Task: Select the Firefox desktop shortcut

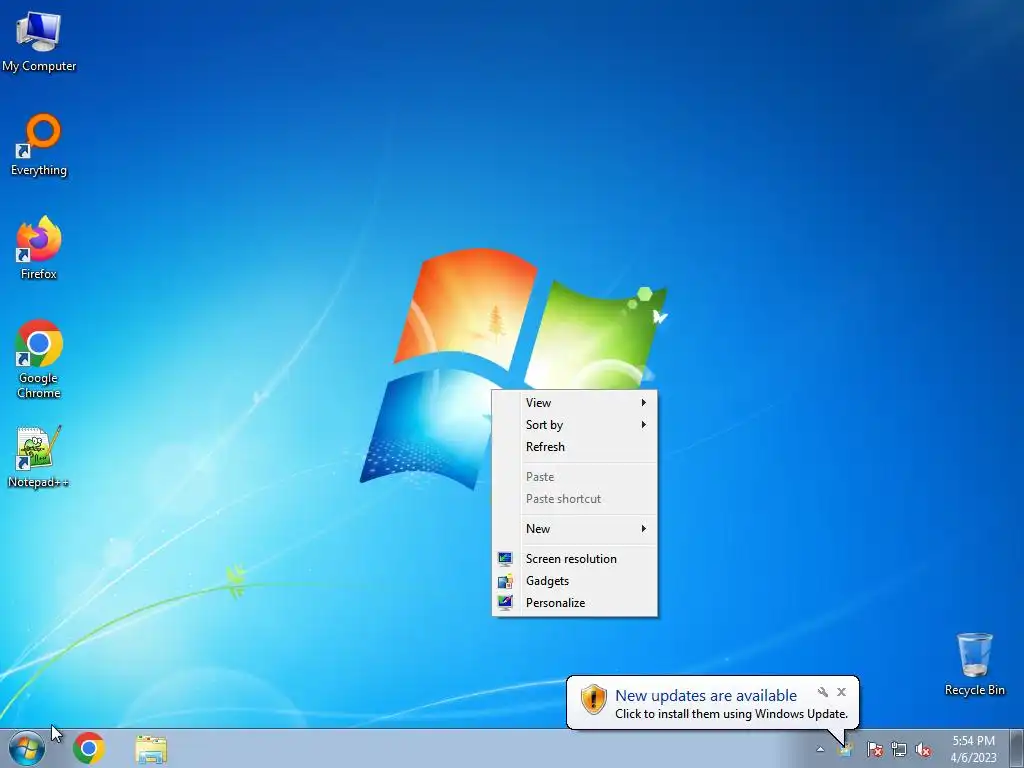Action: click(39, 249)
